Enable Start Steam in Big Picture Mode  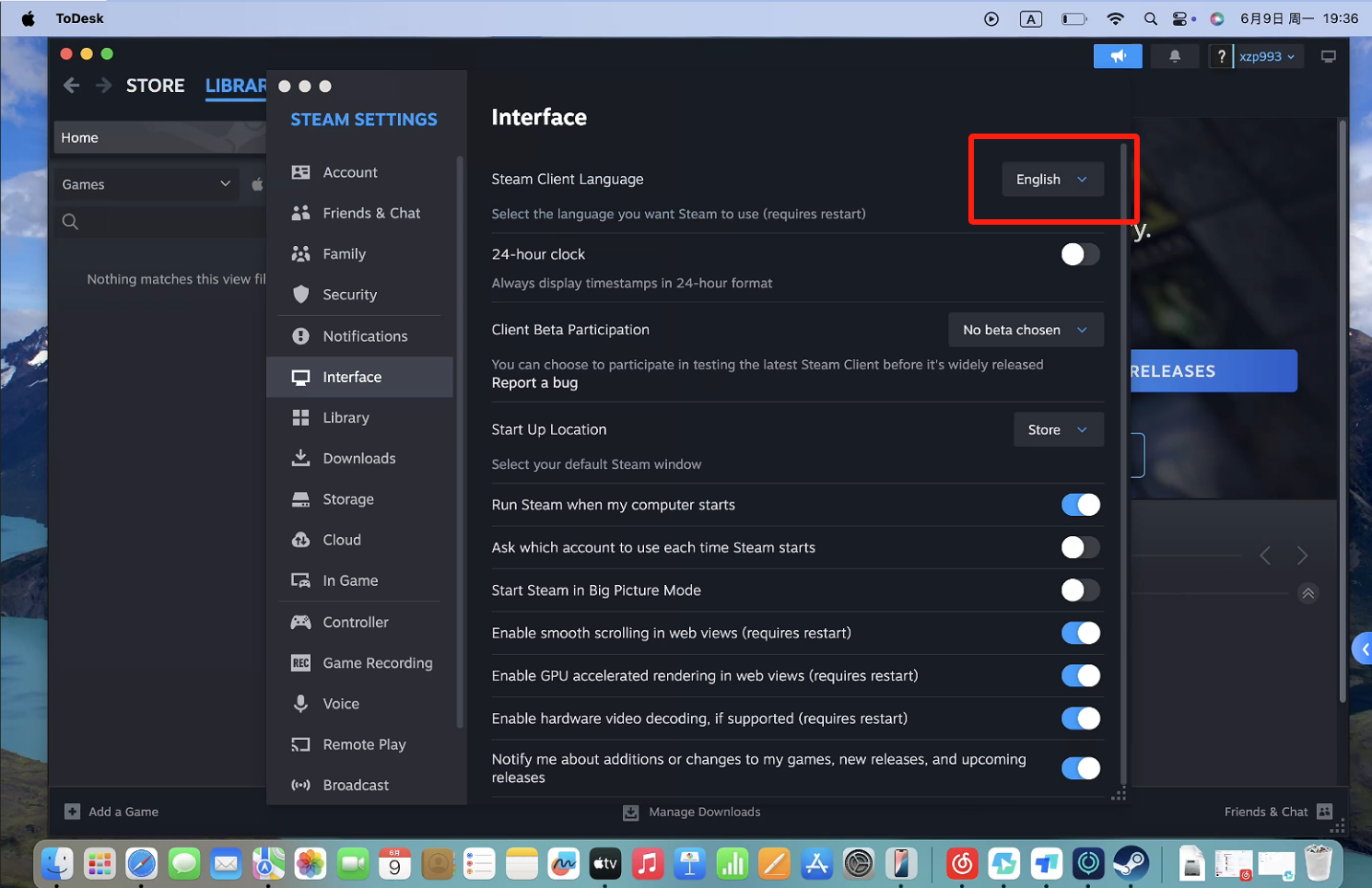1080,590
